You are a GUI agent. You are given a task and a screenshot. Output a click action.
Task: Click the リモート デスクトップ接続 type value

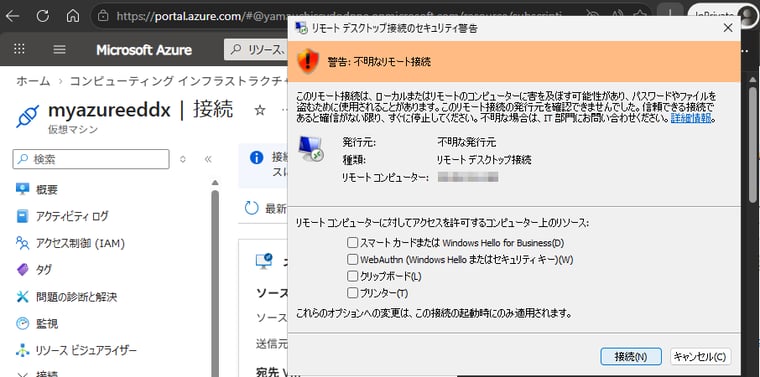click(484, 160)
